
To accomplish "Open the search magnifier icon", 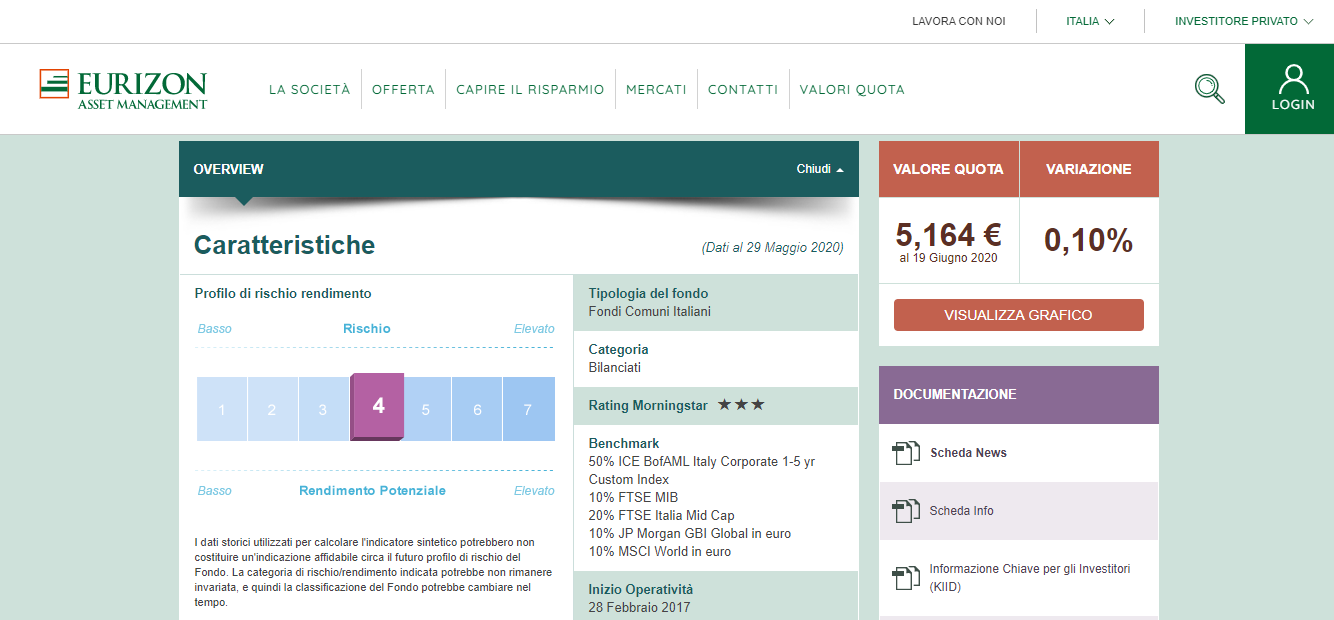I will pyautogui.click(x=1209, y=89).
